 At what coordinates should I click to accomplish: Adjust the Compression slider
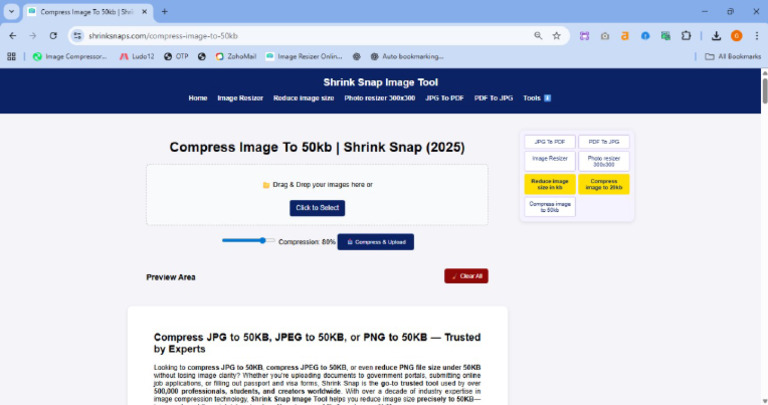click(x=248, y=240)
